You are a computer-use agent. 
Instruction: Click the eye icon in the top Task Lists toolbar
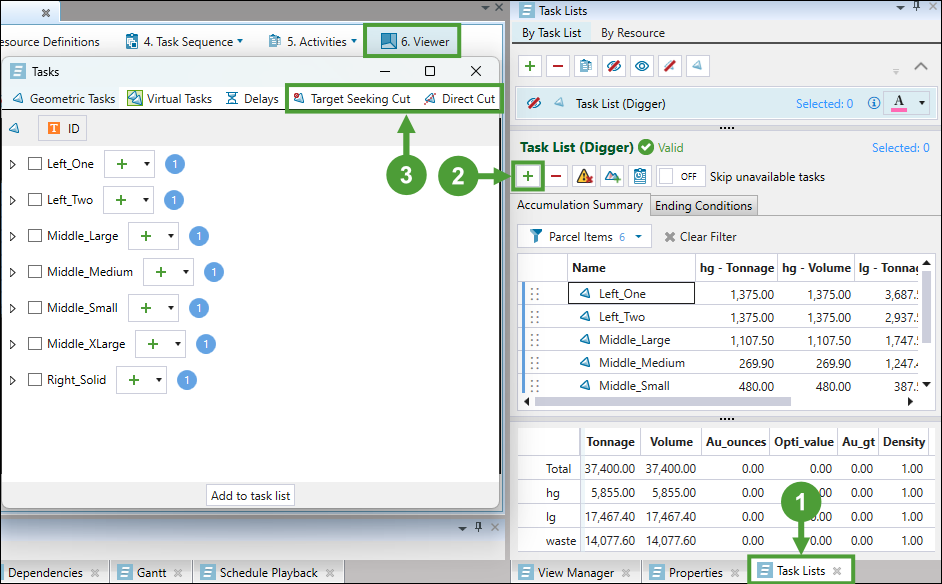642,67
